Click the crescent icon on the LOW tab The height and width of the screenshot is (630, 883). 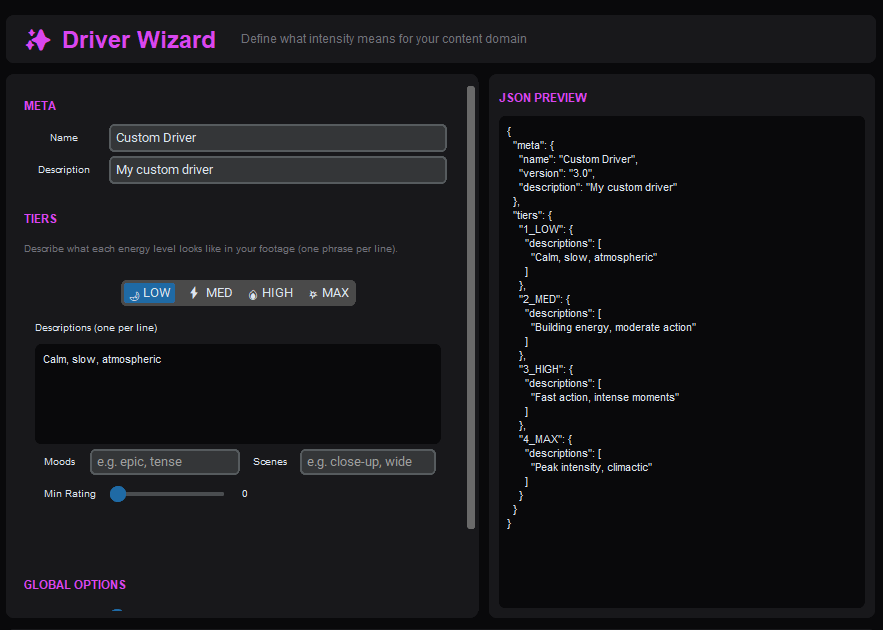pyautogui.click(x=134, y=293)
